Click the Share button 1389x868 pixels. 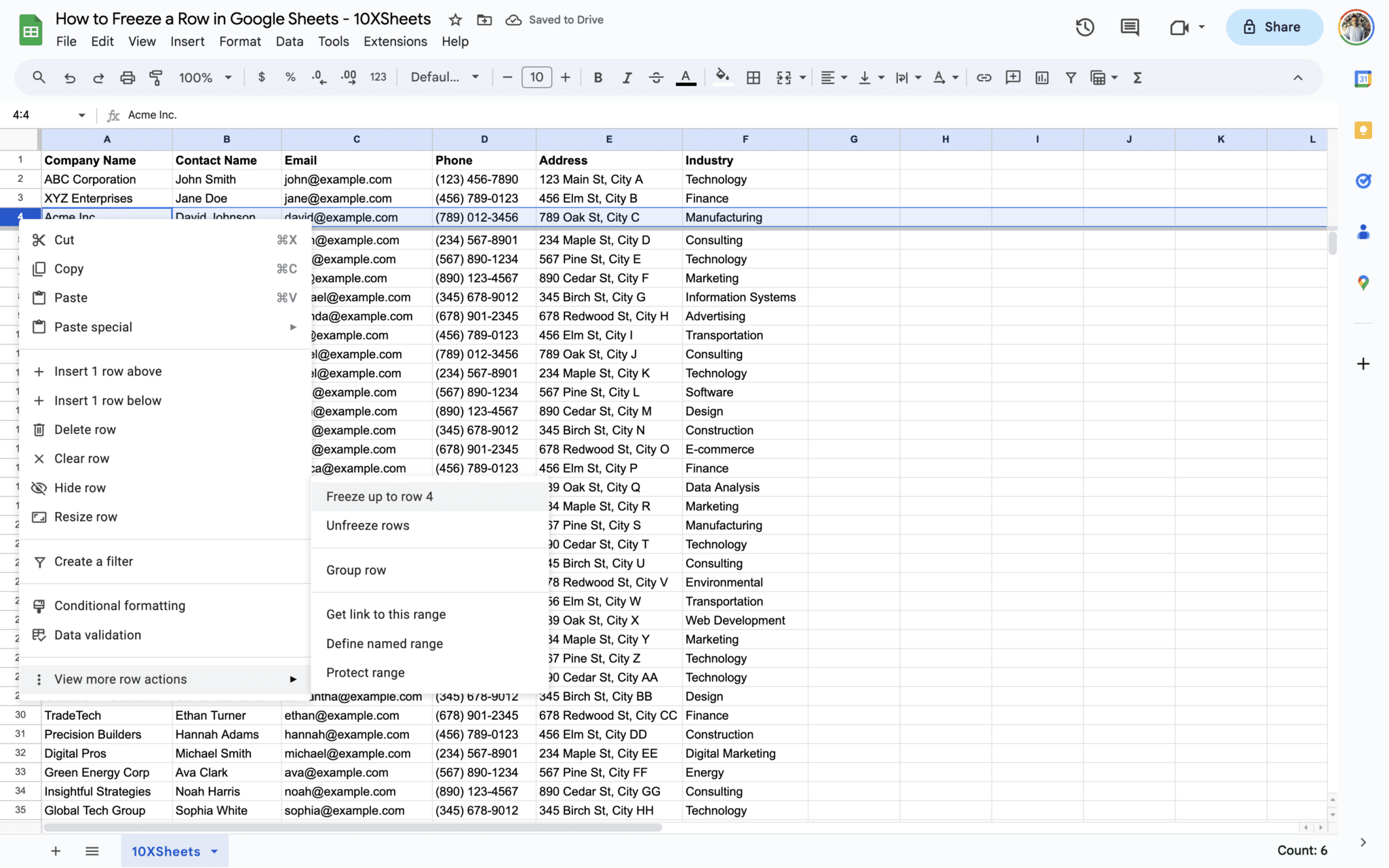(x=1273, y=27)
